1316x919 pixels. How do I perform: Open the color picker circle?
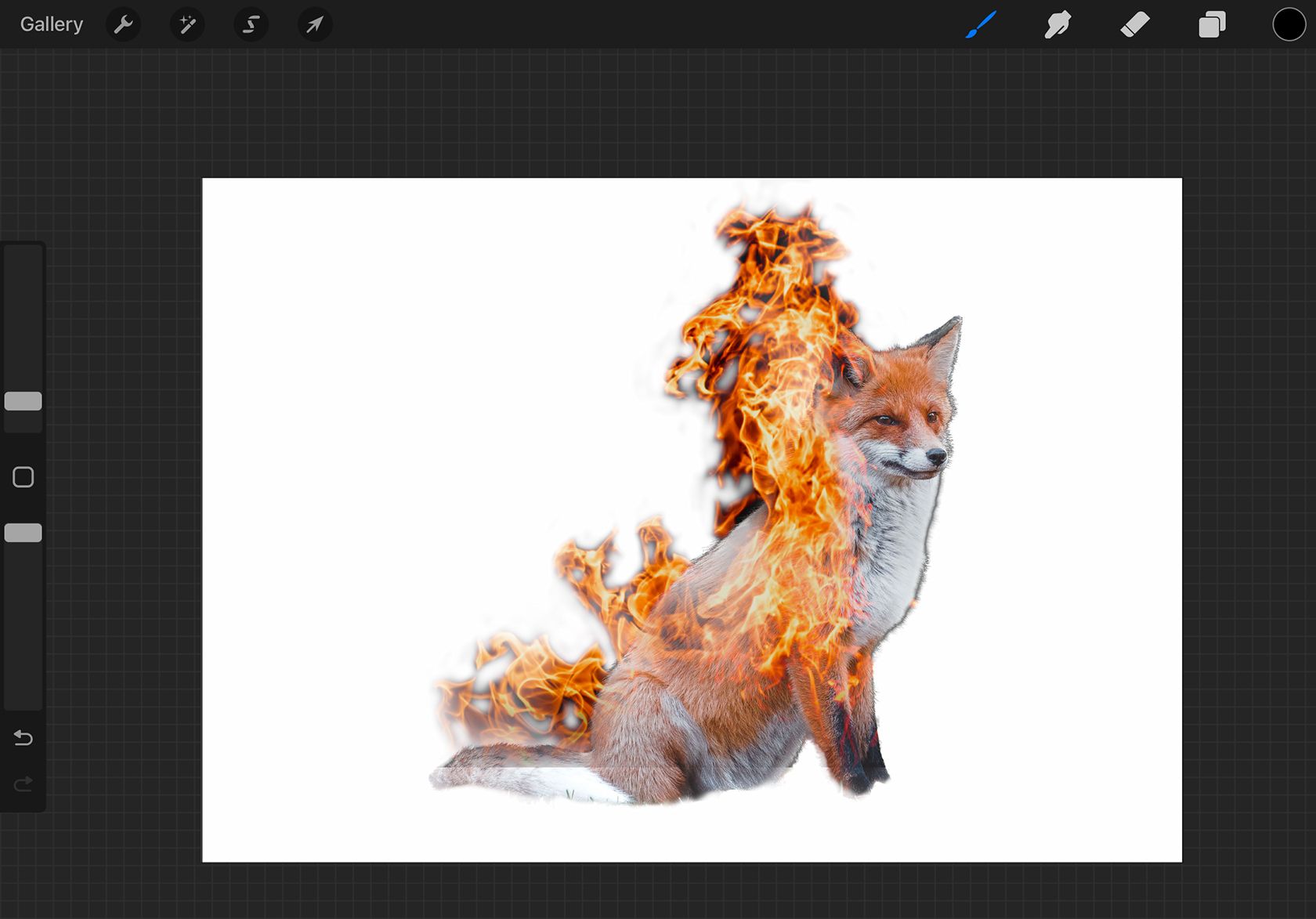coord(1288,24)
